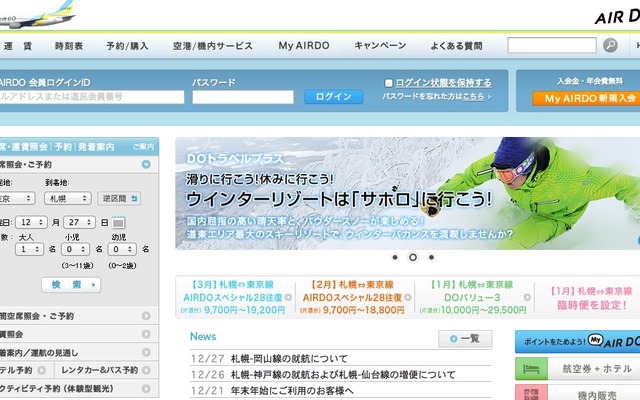Open the 小児 passenger count dropdown
The image size is (640, 400).
click(76, 249)
